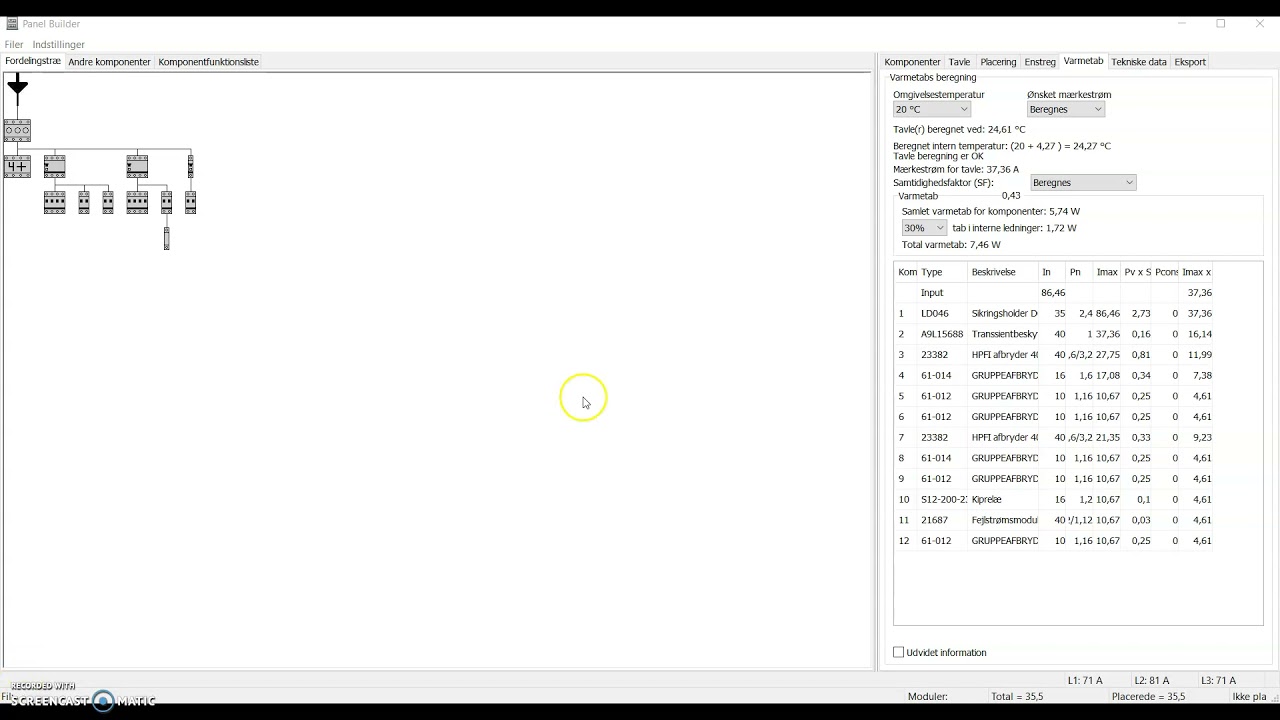1280x720 pixels.
Task: Click the L1: 71 A status bar reading
Action: 1085,681
